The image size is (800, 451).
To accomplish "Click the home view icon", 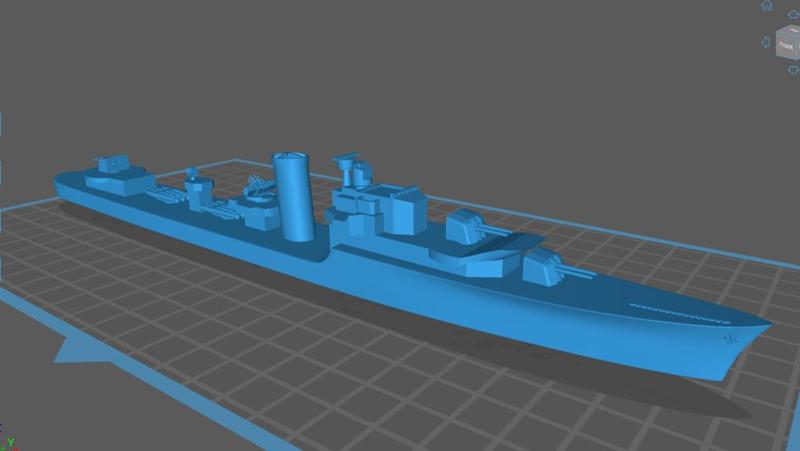I will pyautogui.click(x=767, y=5).
